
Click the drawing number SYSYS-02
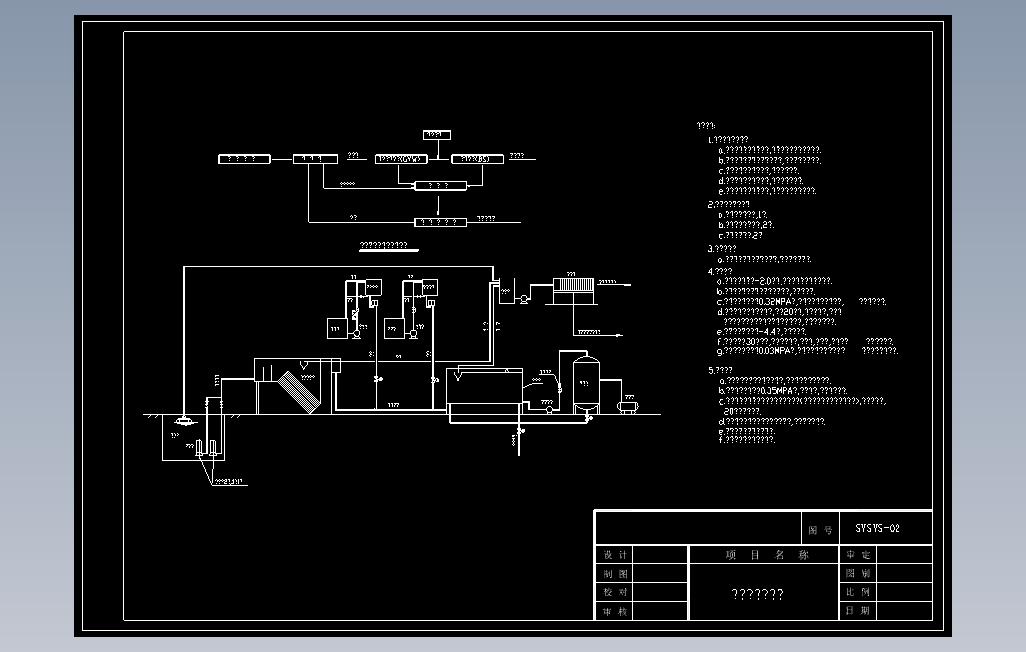[877, 528]
